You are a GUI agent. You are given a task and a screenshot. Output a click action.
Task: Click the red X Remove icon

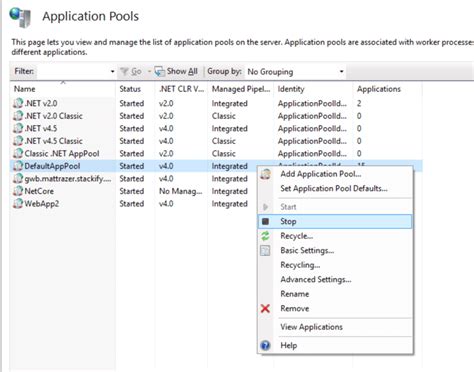[265, 308]
